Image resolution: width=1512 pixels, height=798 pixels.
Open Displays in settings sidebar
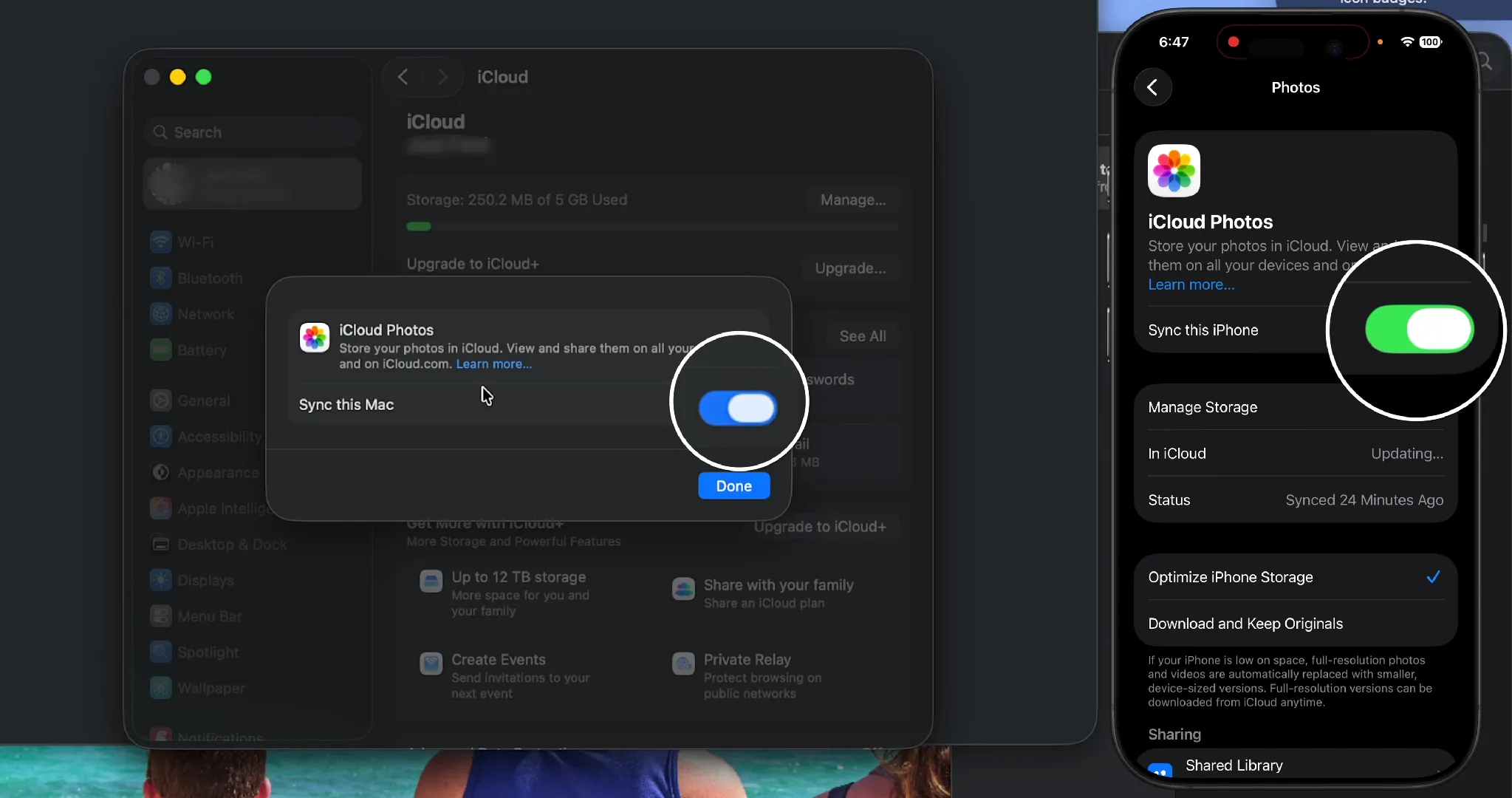coord(192,580)
